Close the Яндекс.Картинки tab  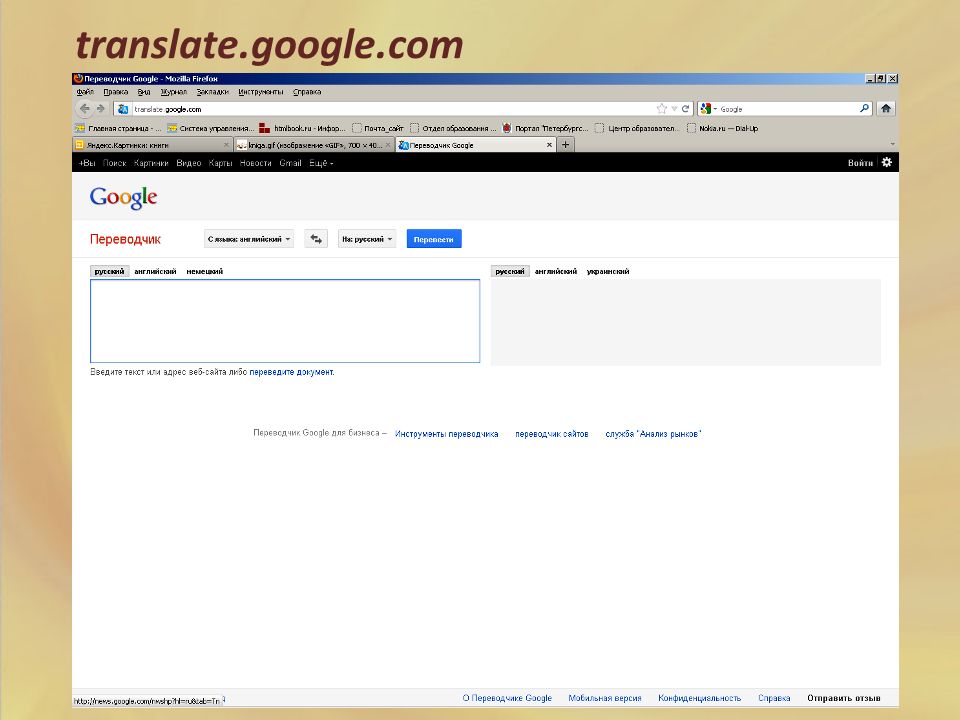(226, 145)
